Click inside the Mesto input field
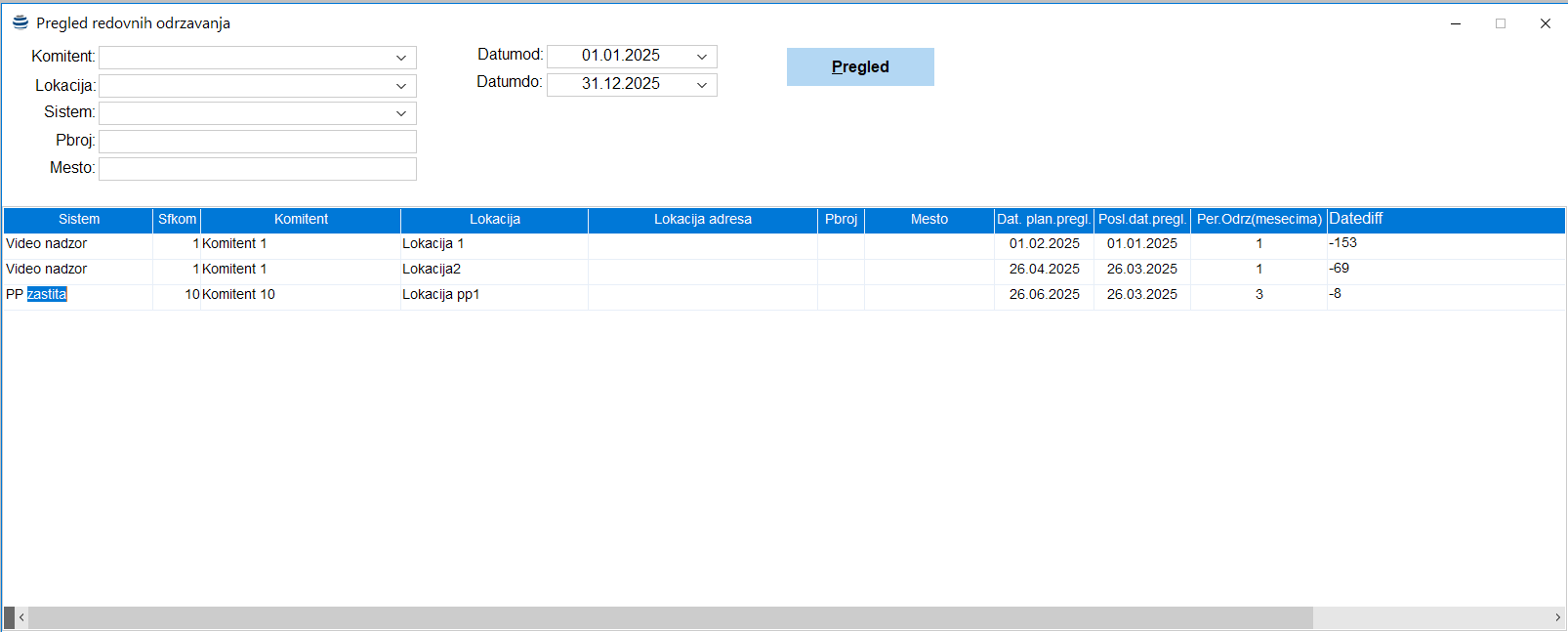Image resolution: width=1568 pixels, height=632 pixels. pyautogui.click(x=258, y=169)
